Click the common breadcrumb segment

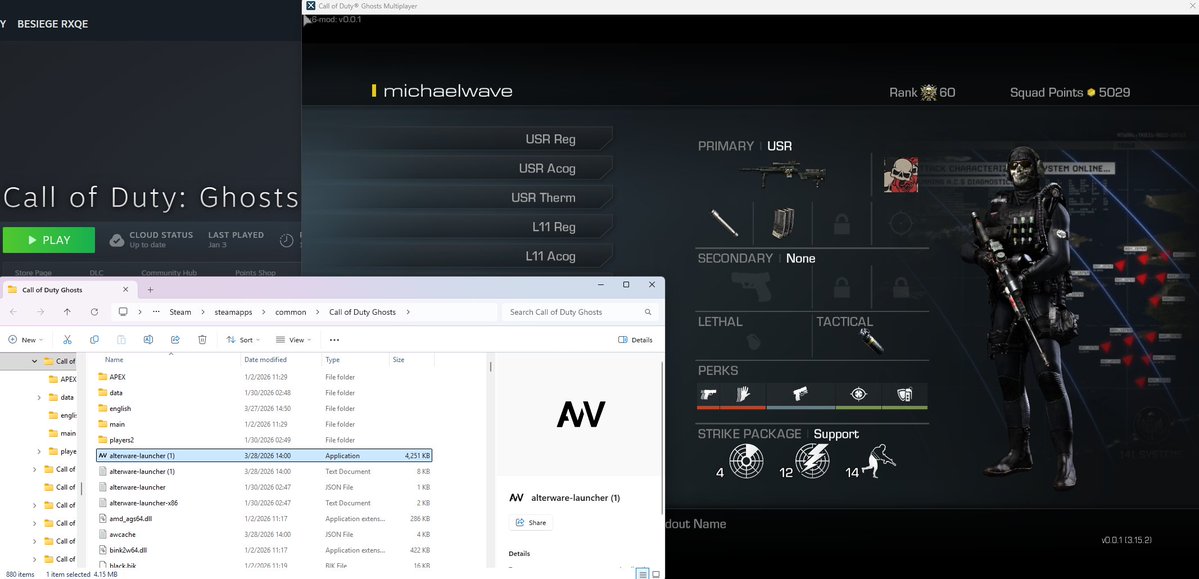point(291,312)
